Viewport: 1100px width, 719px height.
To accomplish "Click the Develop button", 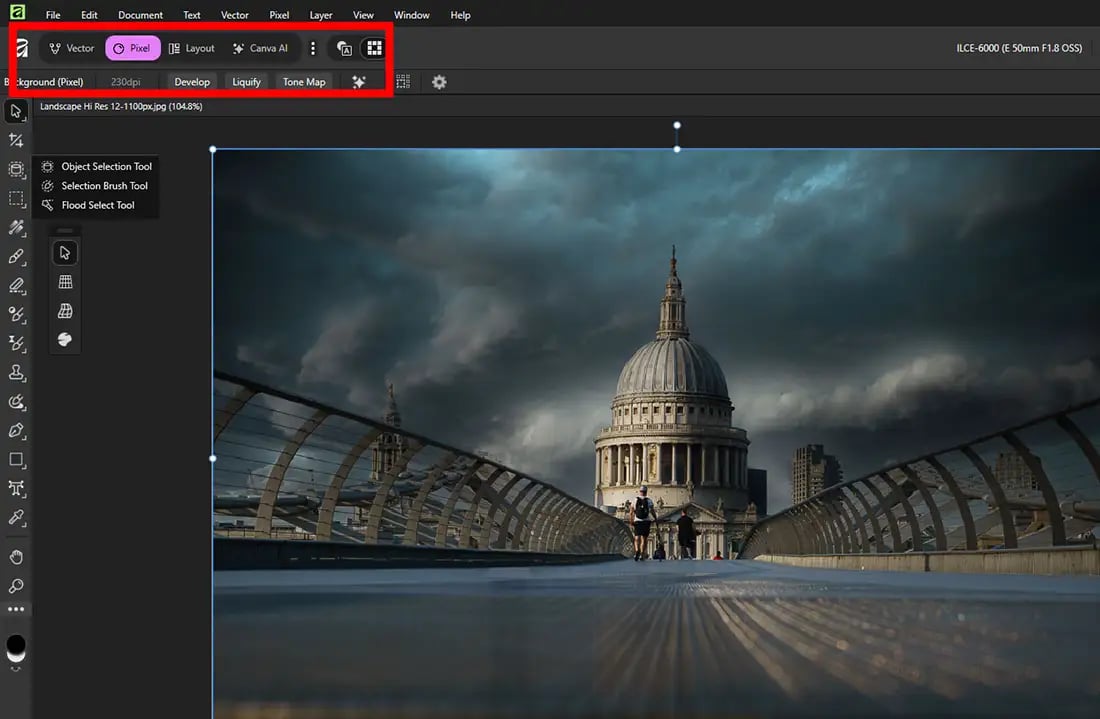I will click(x=192, y=82).
